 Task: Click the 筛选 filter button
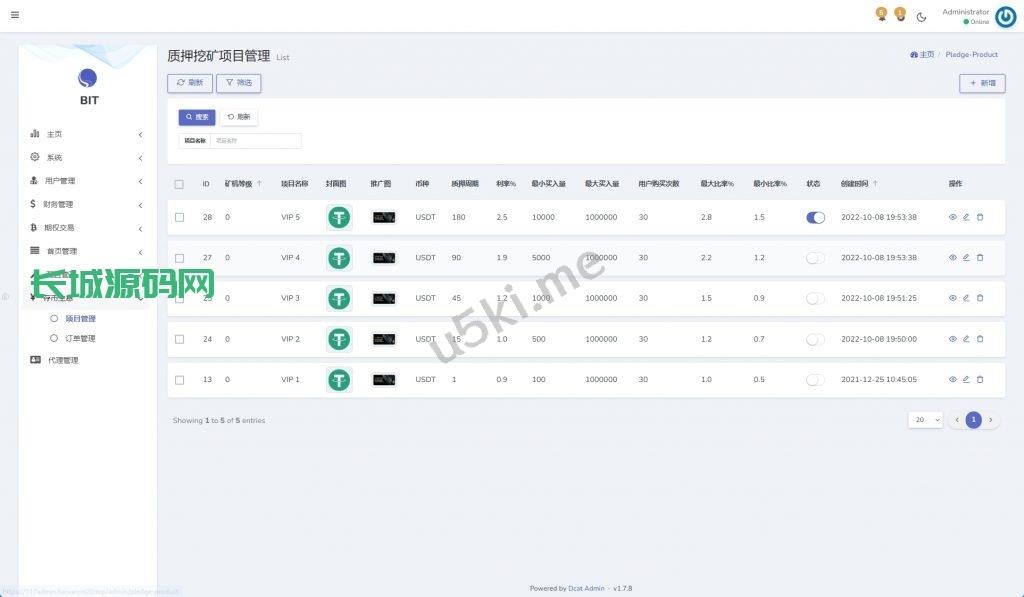coord(238,83)
